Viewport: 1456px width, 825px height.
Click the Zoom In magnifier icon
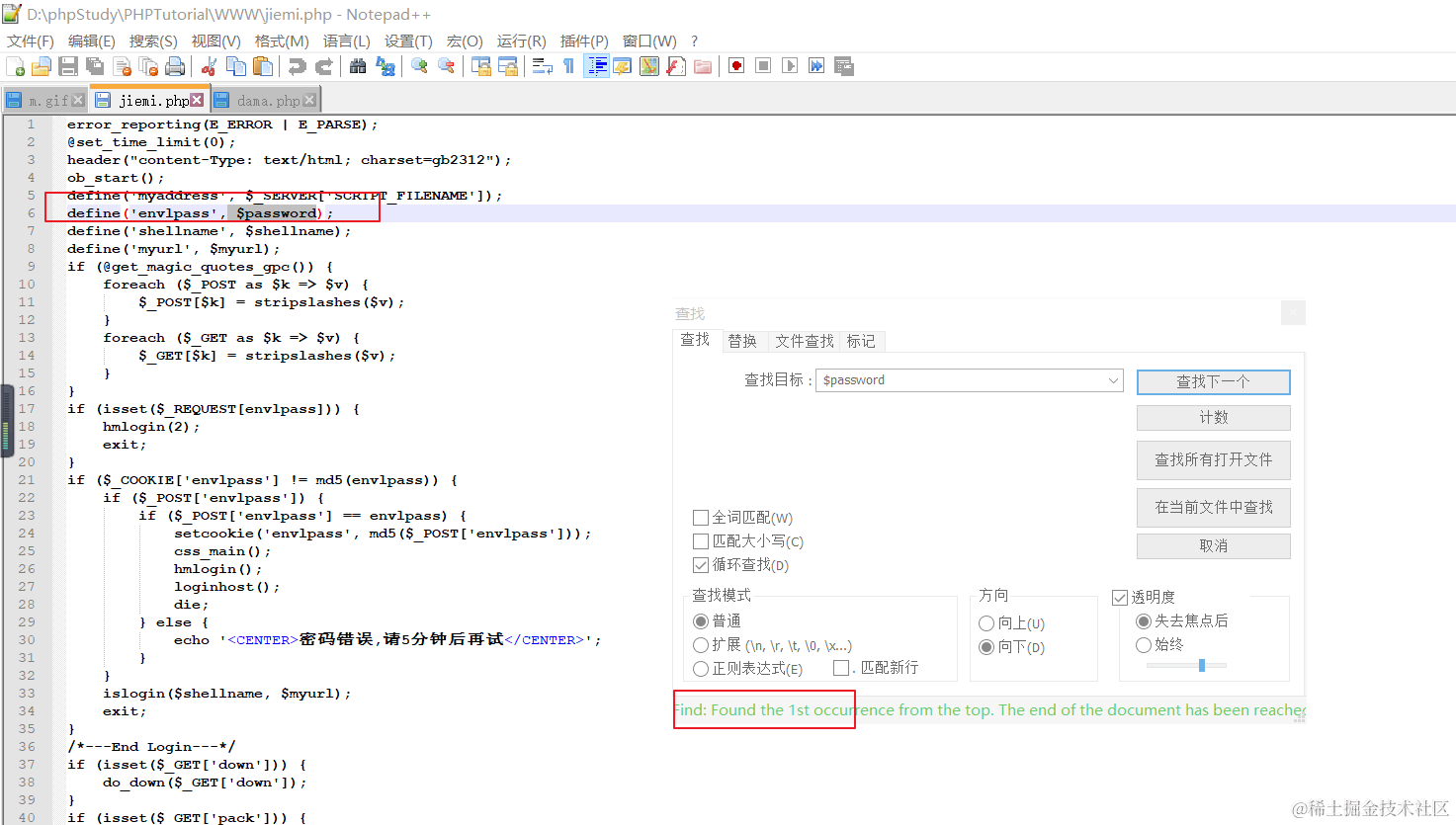coord(419,66)
